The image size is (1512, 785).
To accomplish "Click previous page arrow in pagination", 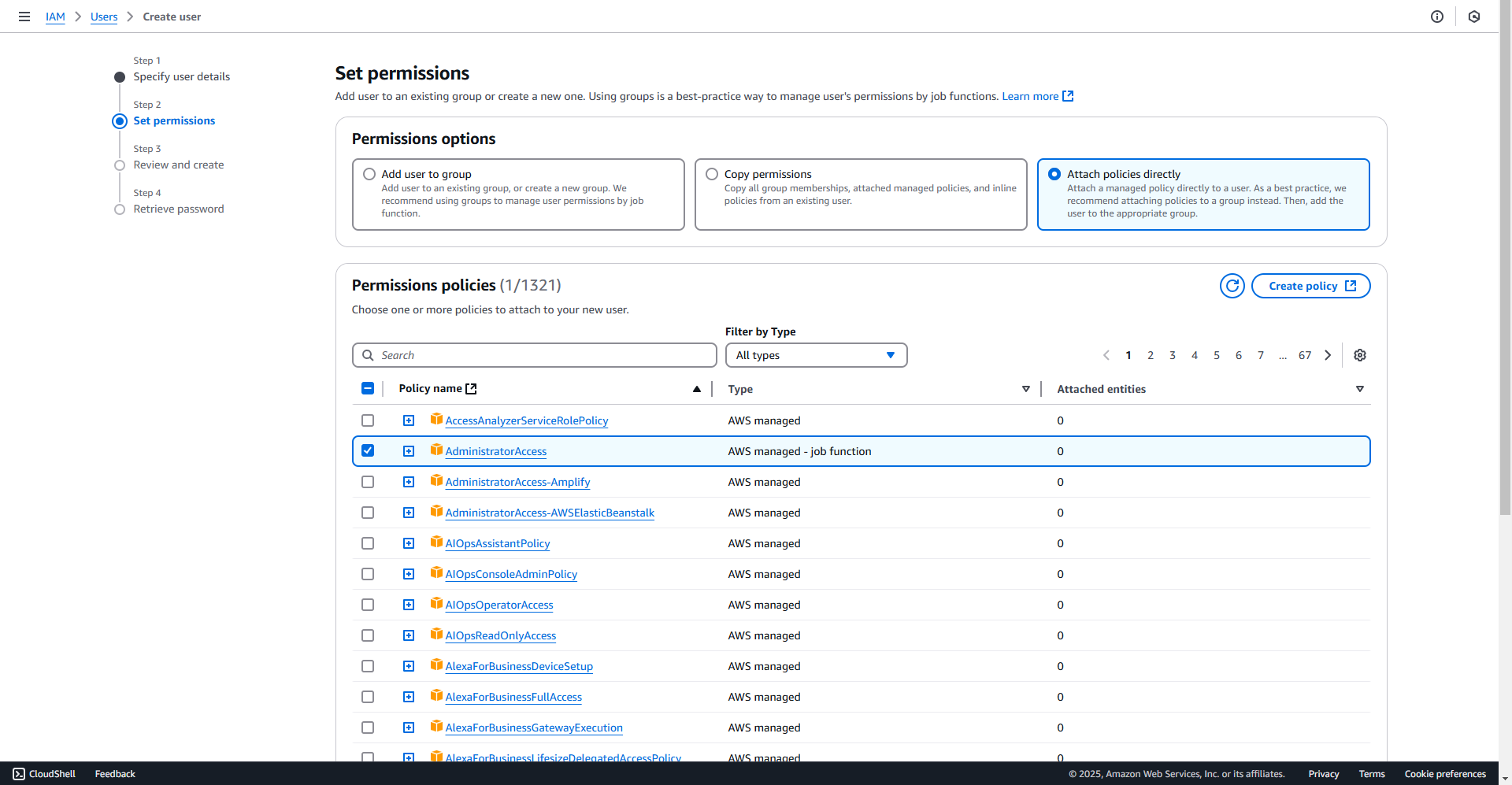I will [x=1106, y=355].
